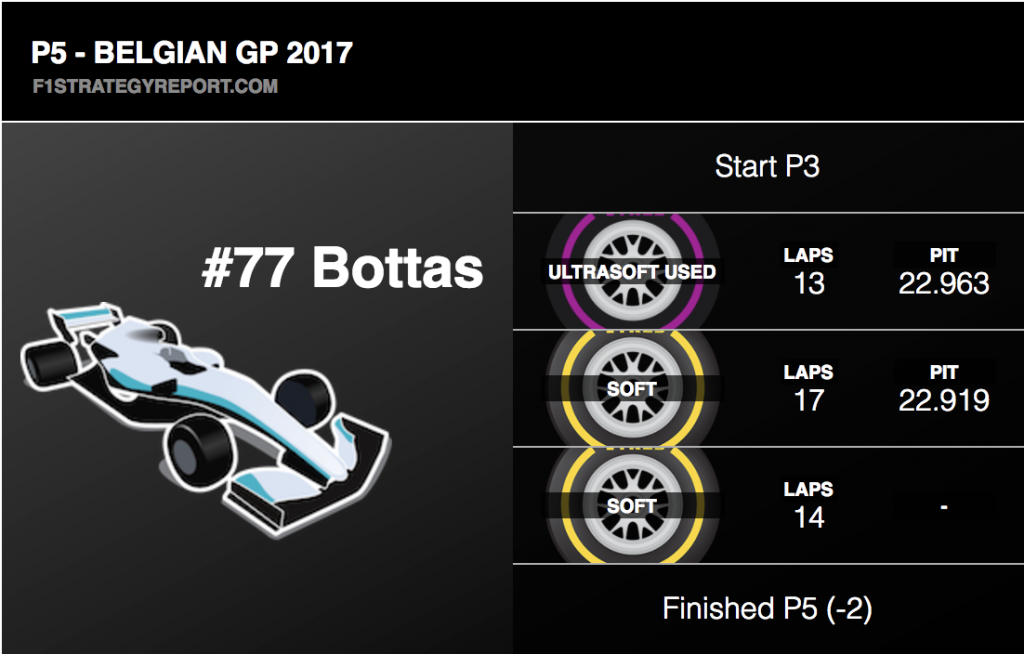This screenshot has height=654, width=1024.
Task: Click the Finished P5 (-2) result row
Action: click(768, 608)
